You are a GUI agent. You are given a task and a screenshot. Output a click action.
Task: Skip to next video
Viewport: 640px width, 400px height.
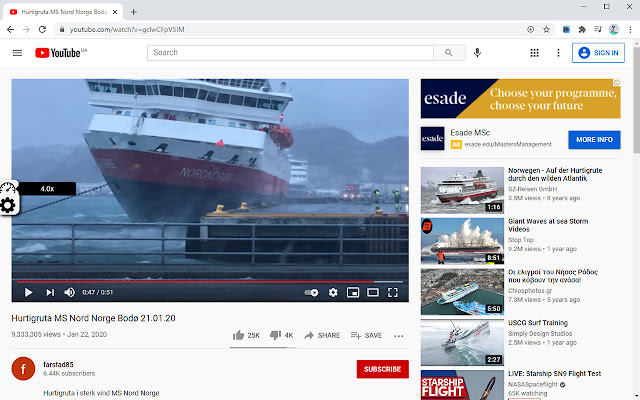pyautogui.click(x=50, y=292)
